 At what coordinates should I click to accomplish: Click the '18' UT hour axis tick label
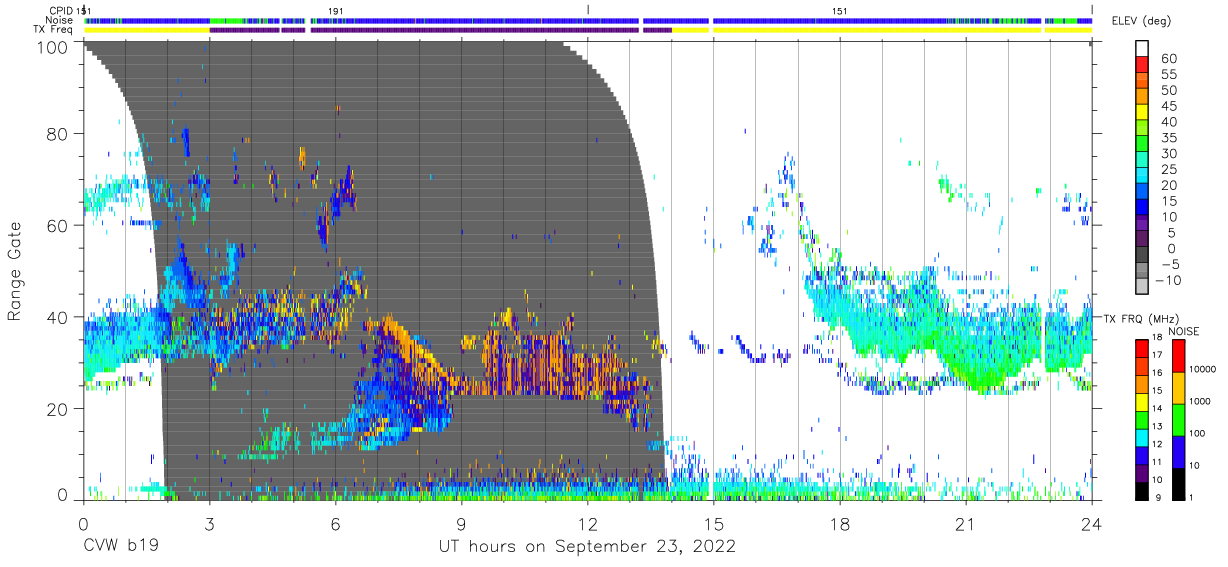click(x=840, y=524)
